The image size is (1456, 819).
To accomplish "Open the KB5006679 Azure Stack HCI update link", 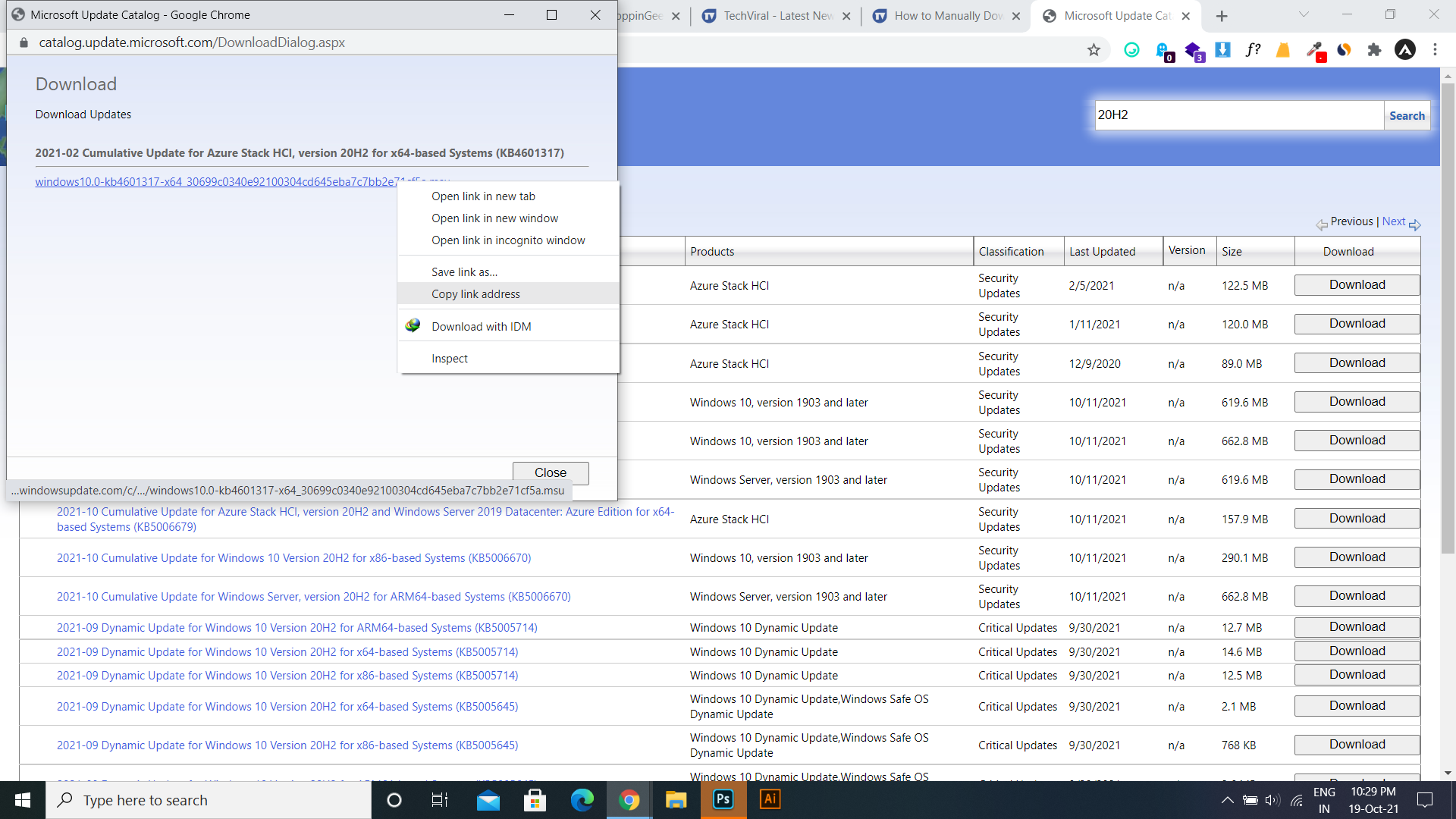I will point(365,519).
